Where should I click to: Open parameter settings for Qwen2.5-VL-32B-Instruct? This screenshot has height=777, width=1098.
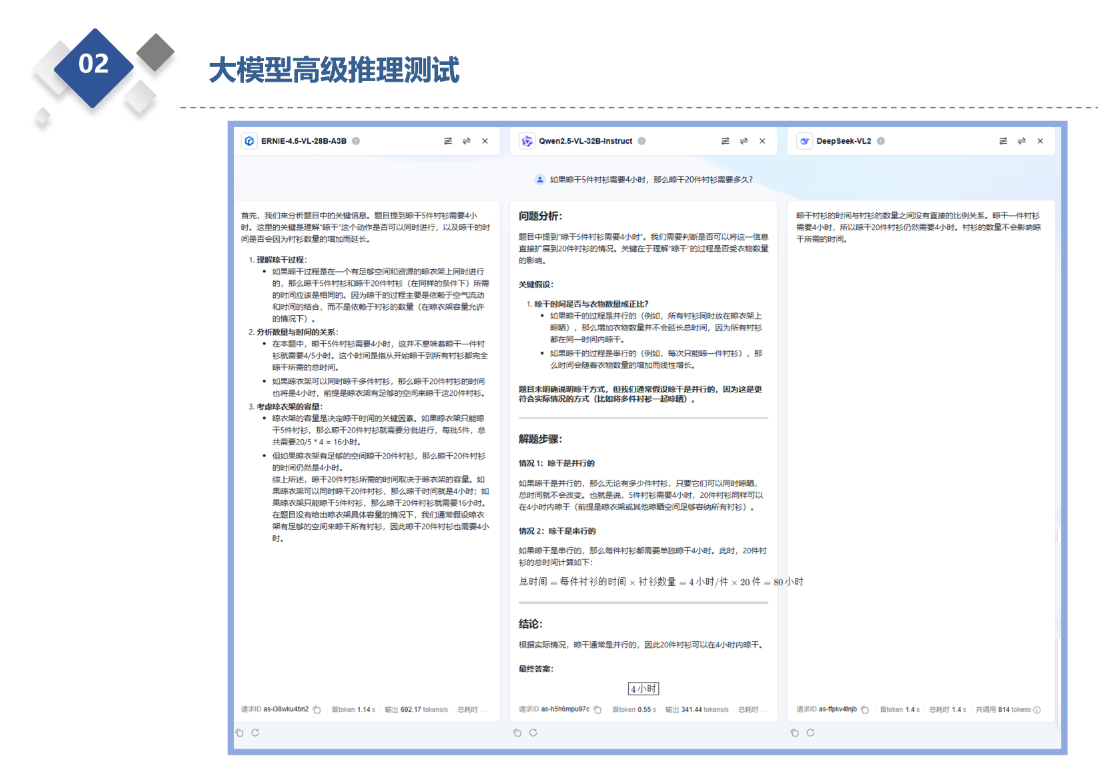click(726, 142)
